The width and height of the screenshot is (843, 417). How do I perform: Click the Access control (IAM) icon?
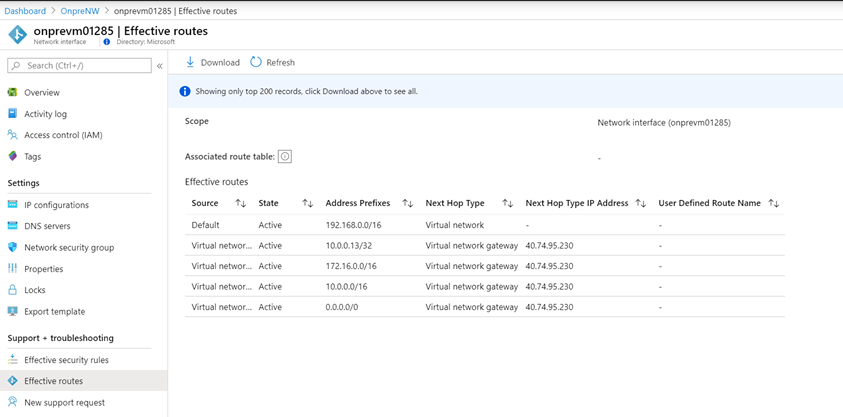13,135
